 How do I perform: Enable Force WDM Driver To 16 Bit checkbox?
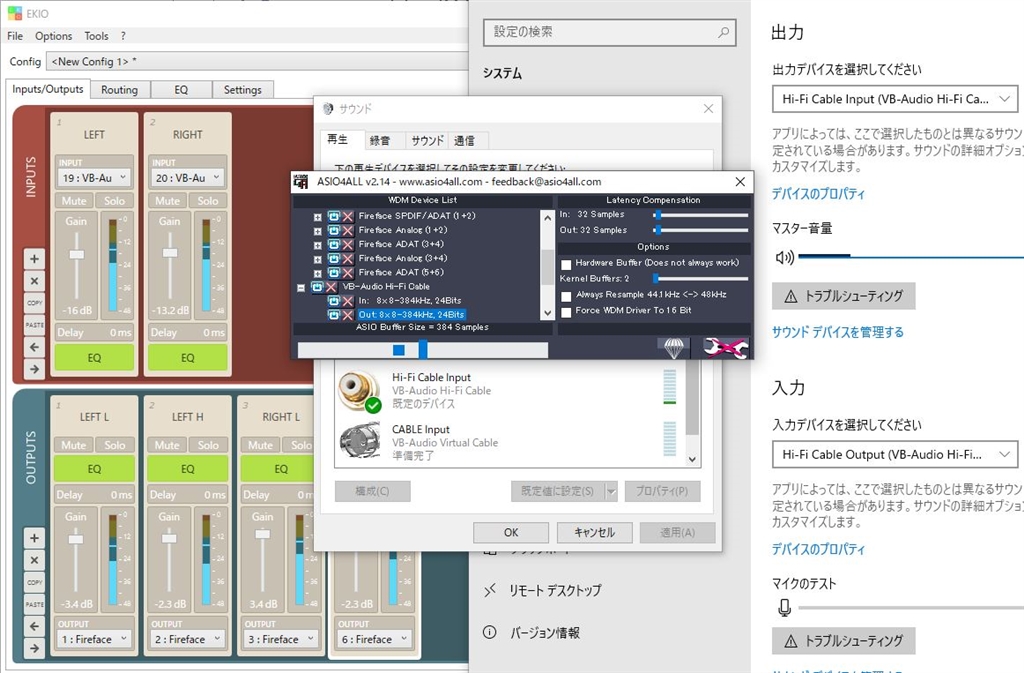[566, 312]
